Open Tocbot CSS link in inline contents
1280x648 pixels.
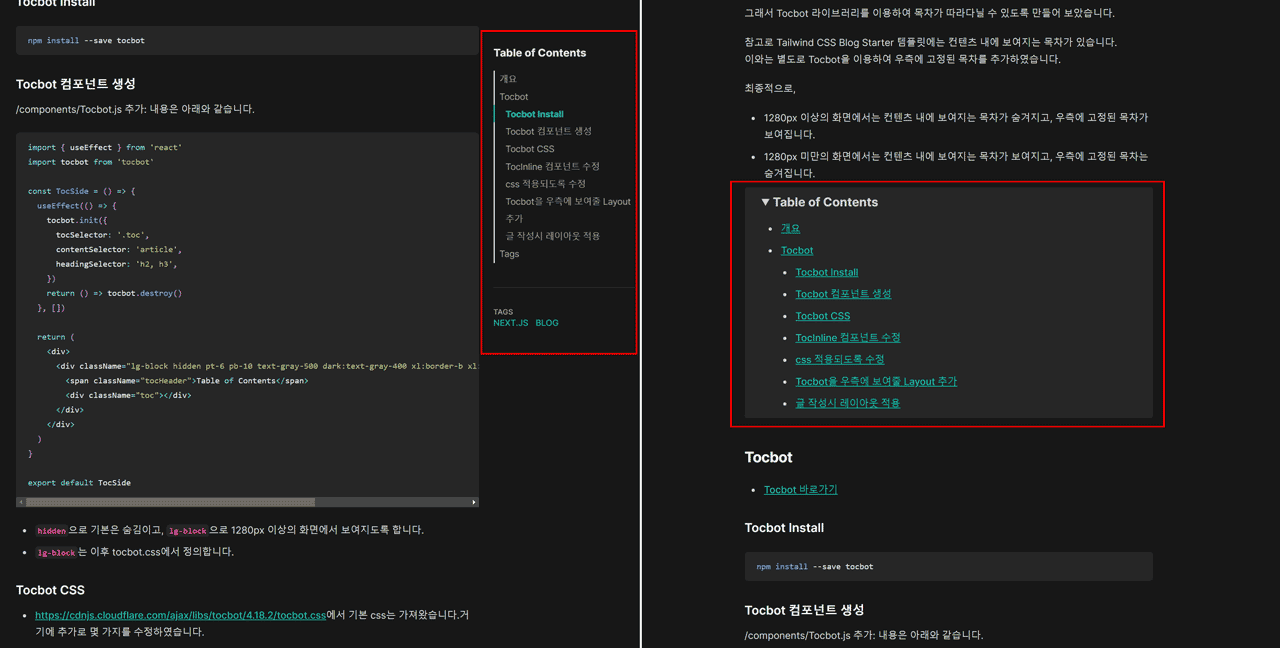point(822,316)
